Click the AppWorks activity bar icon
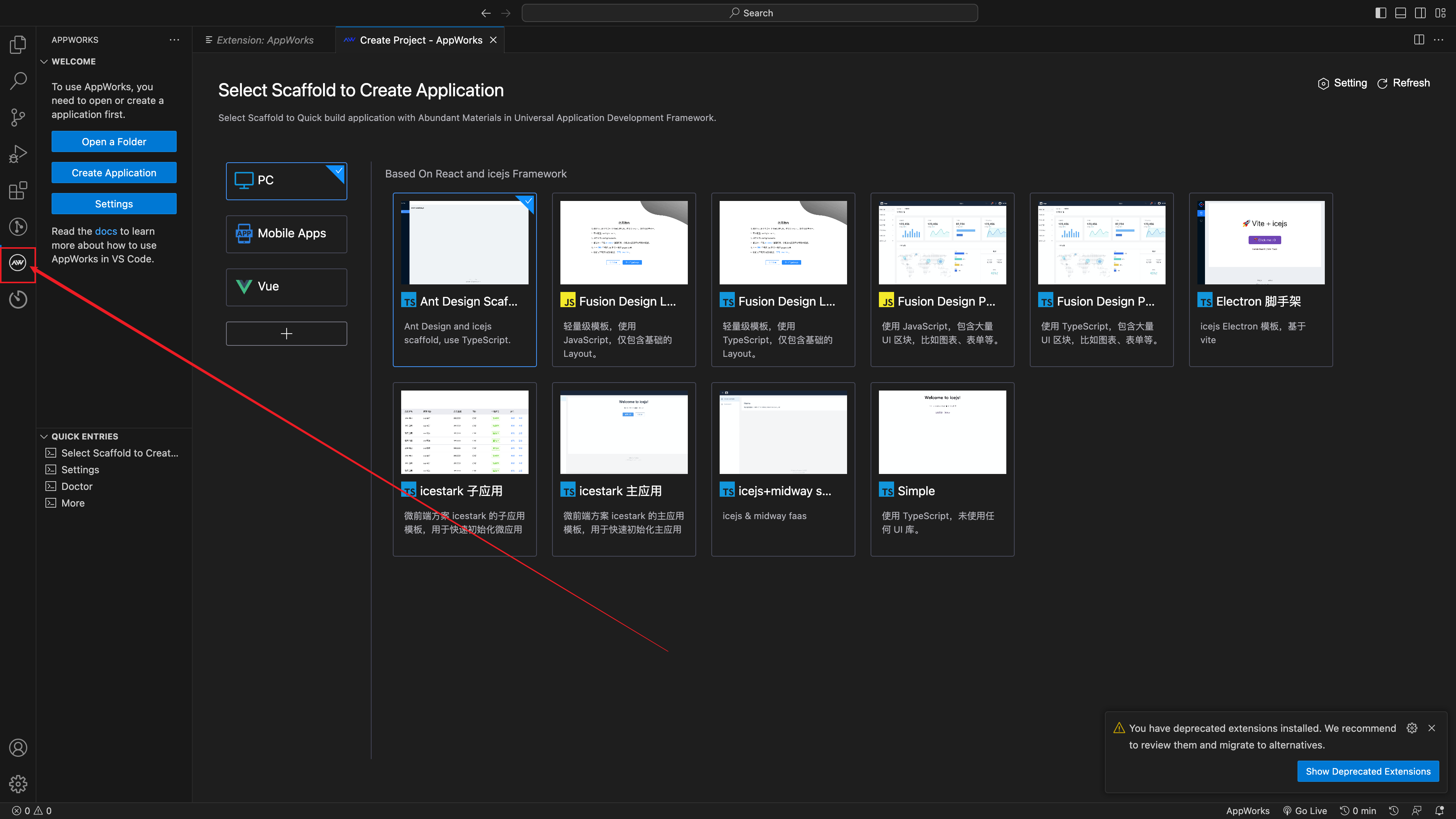This screenshot has width=1456, height=819. tap(18, 263)
